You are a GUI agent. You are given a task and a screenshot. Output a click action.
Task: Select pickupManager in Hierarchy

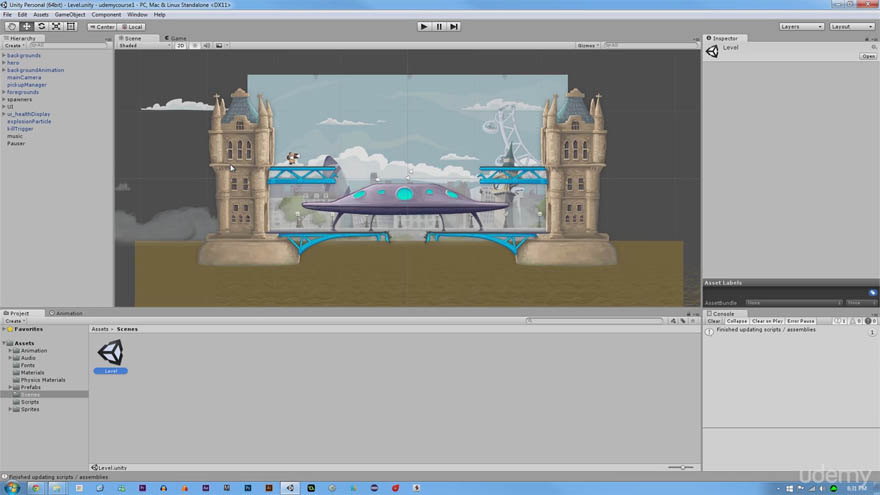pos(27,85)
